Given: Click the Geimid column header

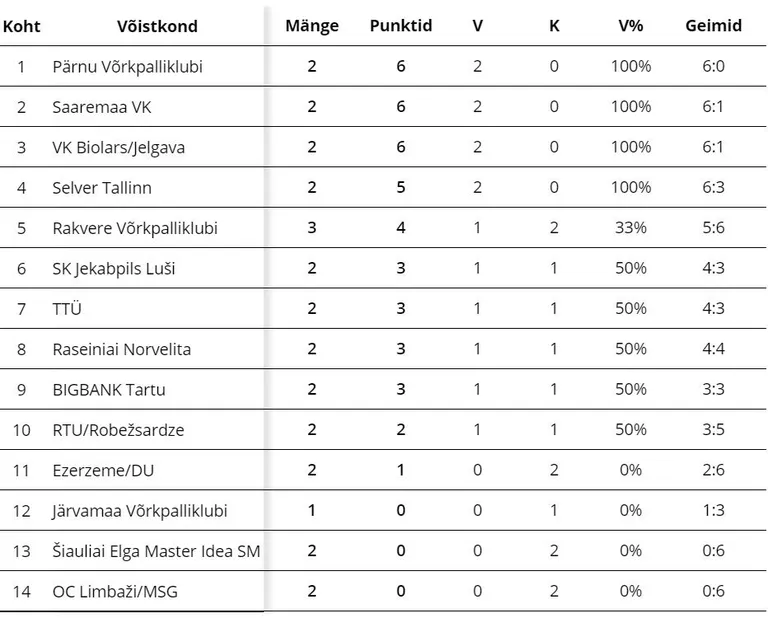Looking at the screenshot, I should click(x=713, y=25).
